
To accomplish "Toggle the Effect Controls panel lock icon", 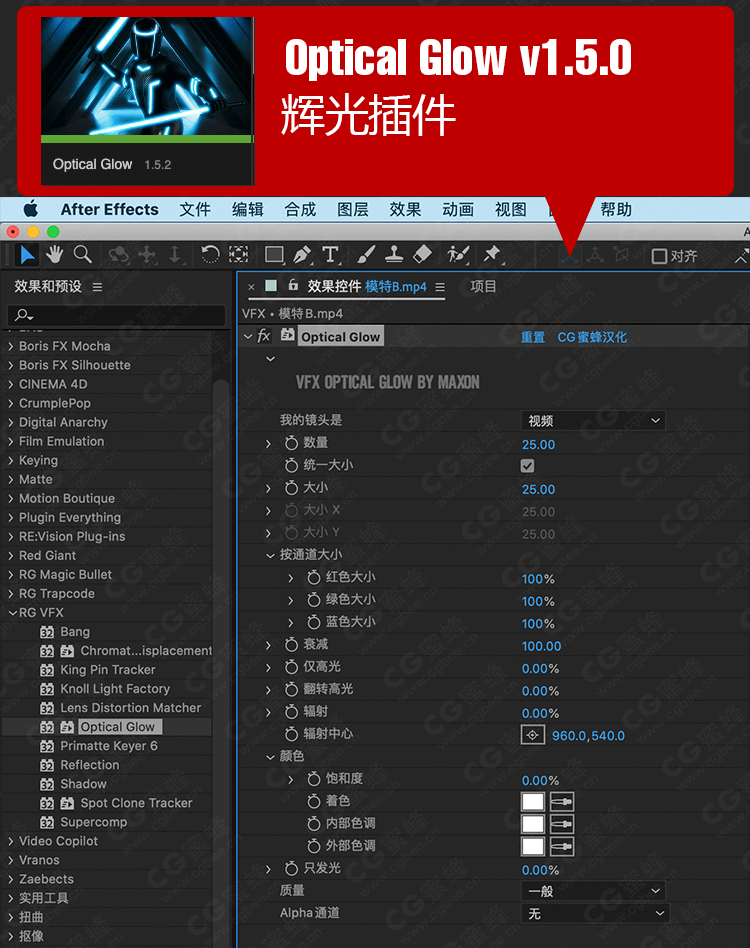I will [293, 285].
